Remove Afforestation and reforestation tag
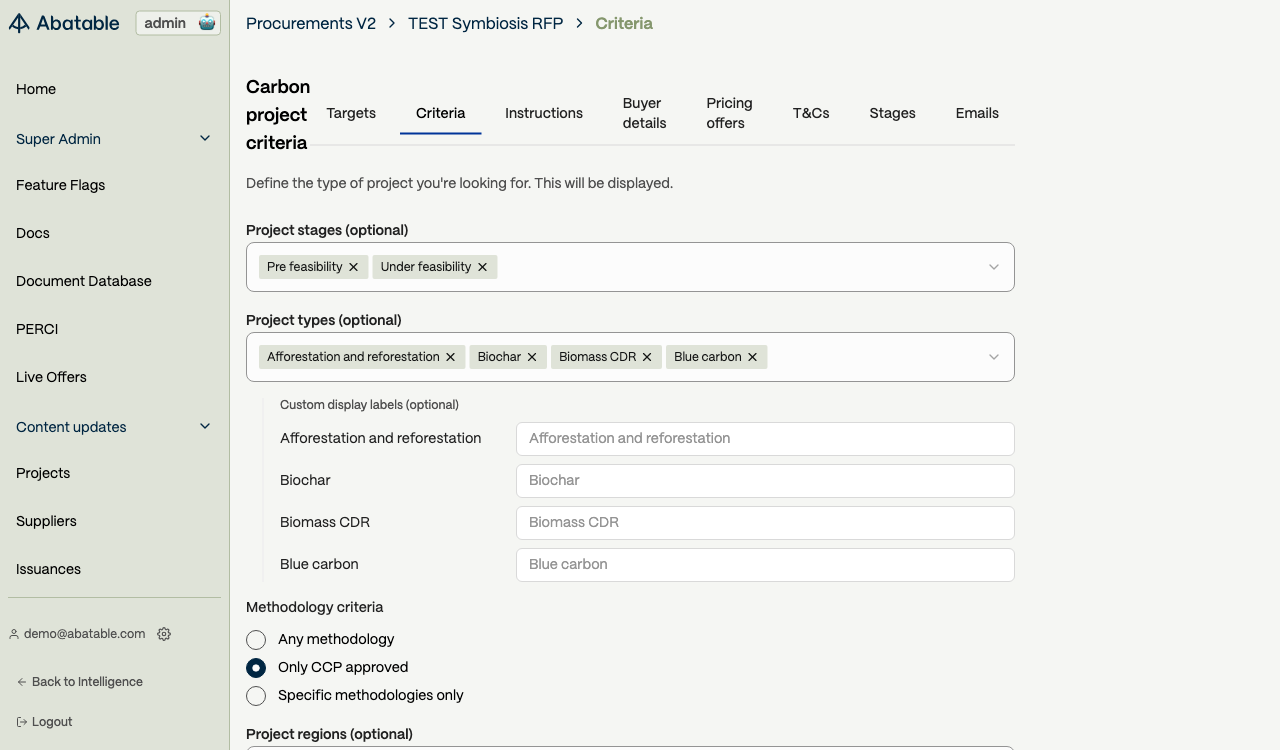 point(451,357)
